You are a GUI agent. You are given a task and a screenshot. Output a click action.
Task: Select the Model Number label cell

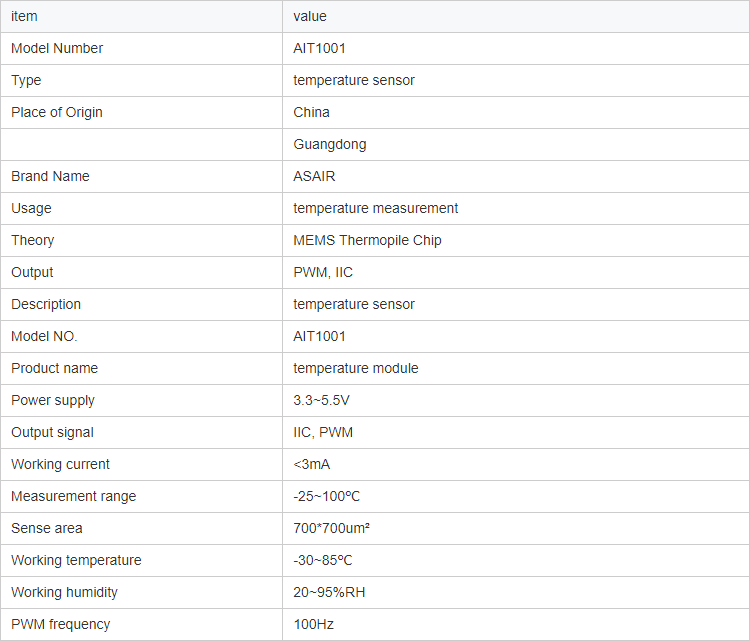[57, 48]
